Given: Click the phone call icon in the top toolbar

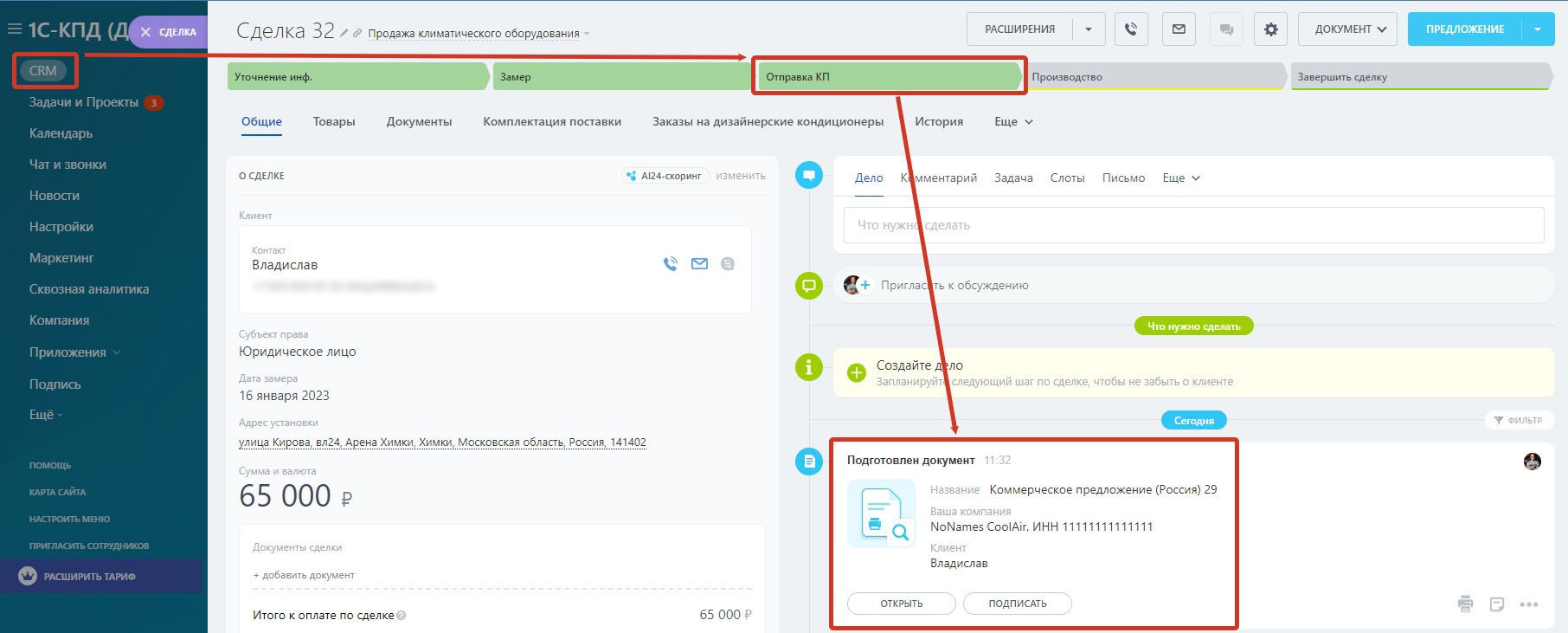Looking at the screenshot, I should (1131, 29).
